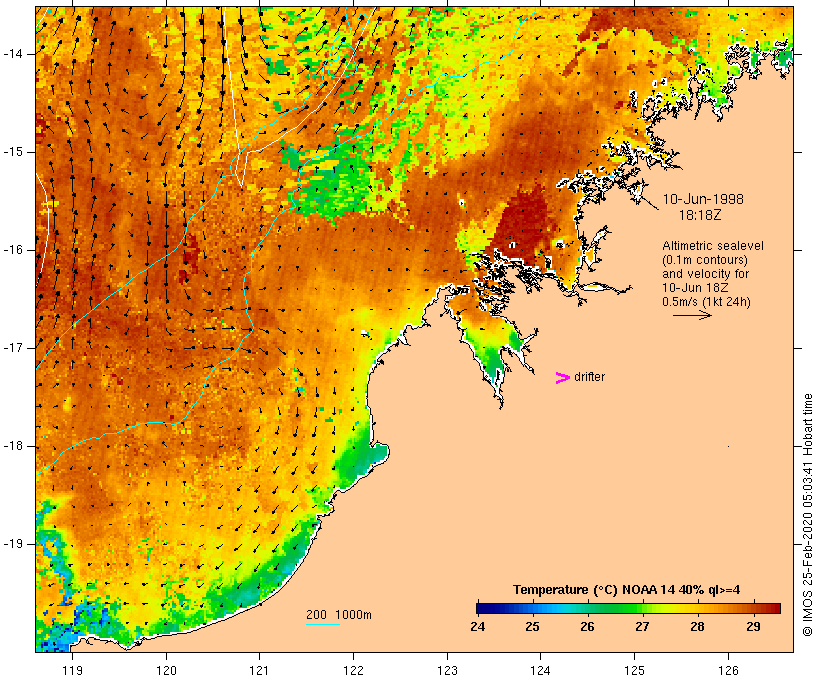Screen dimensions: 820x680
Task: Click latitude axis label '-15'
Action: click(12, 152)
